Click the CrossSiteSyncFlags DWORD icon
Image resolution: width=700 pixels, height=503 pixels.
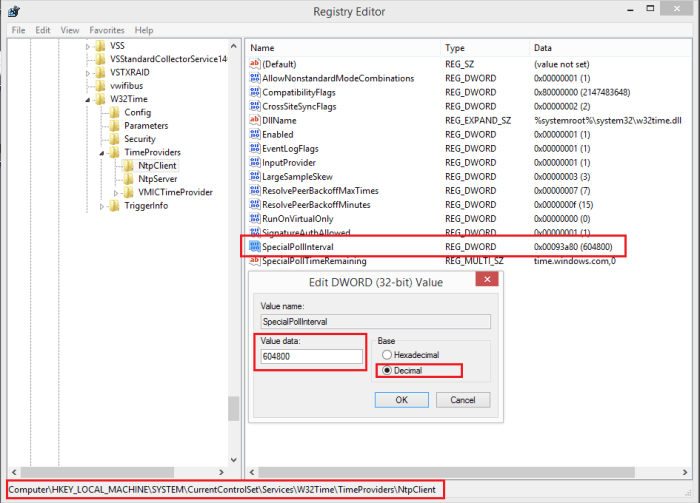coord(254,106)
